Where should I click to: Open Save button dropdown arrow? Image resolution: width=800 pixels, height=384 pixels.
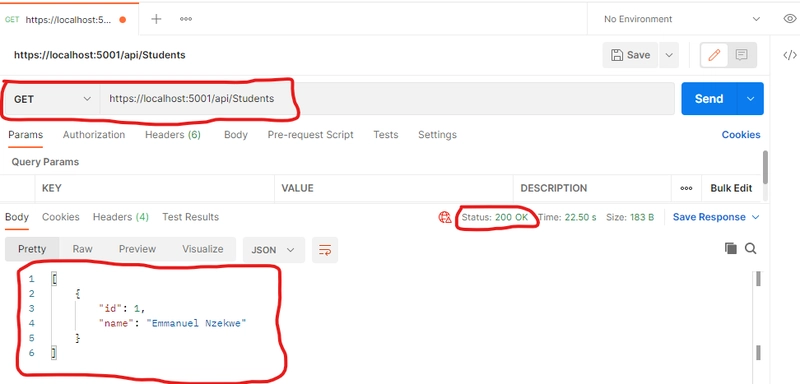669,55
